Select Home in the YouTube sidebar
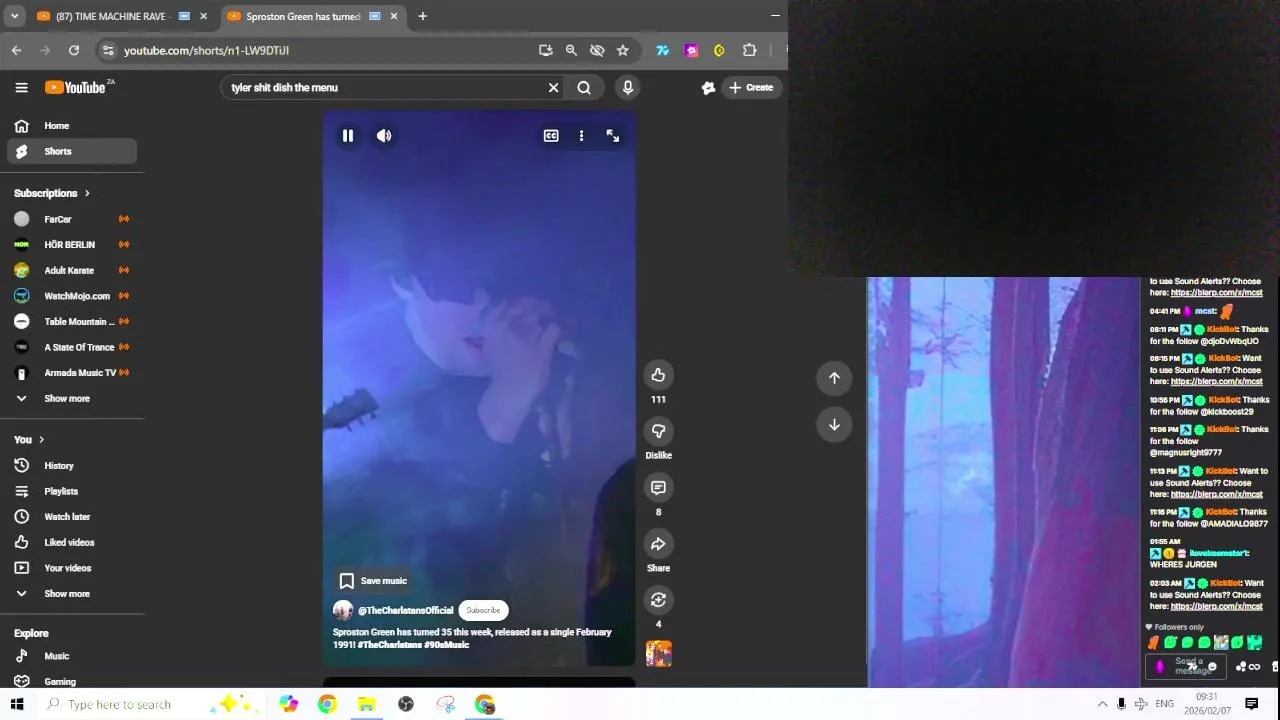Image resolution: width=1280 pixels, height=720 pixels. click(x=71, y=126)
